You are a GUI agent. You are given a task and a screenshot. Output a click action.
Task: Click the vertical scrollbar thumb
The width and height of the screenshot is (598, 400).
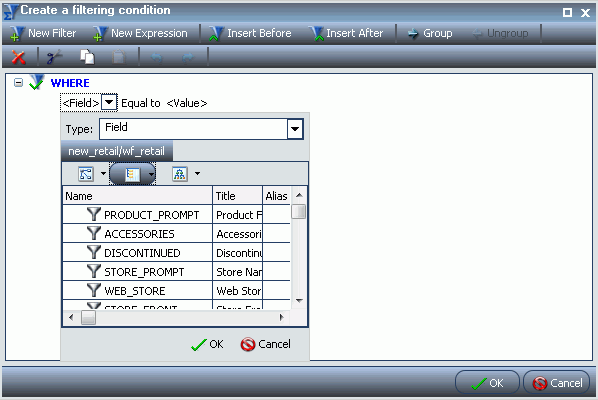point(299,212)
